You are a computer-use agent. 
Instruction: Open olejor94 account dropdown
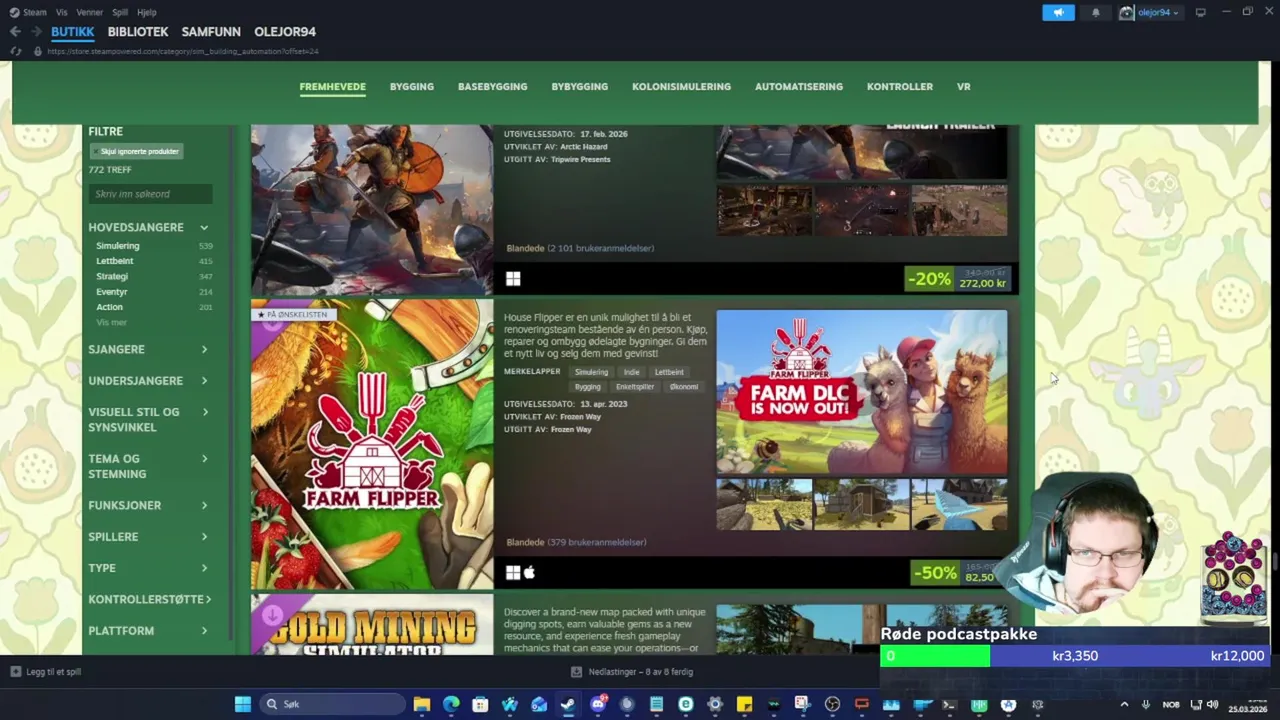(1150, 12)
